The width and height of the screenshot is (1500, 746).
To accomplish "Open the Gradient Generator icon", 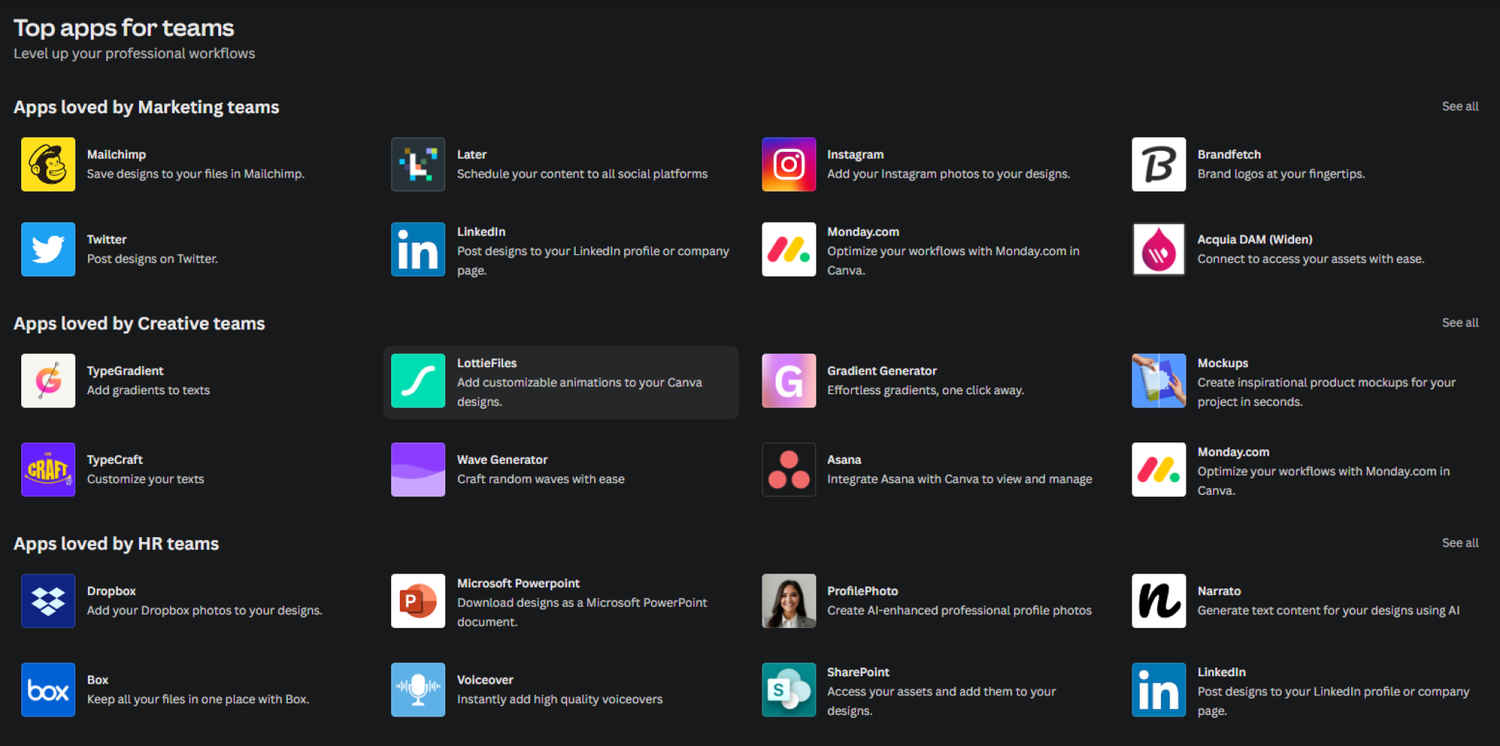I will pos(788,381).
